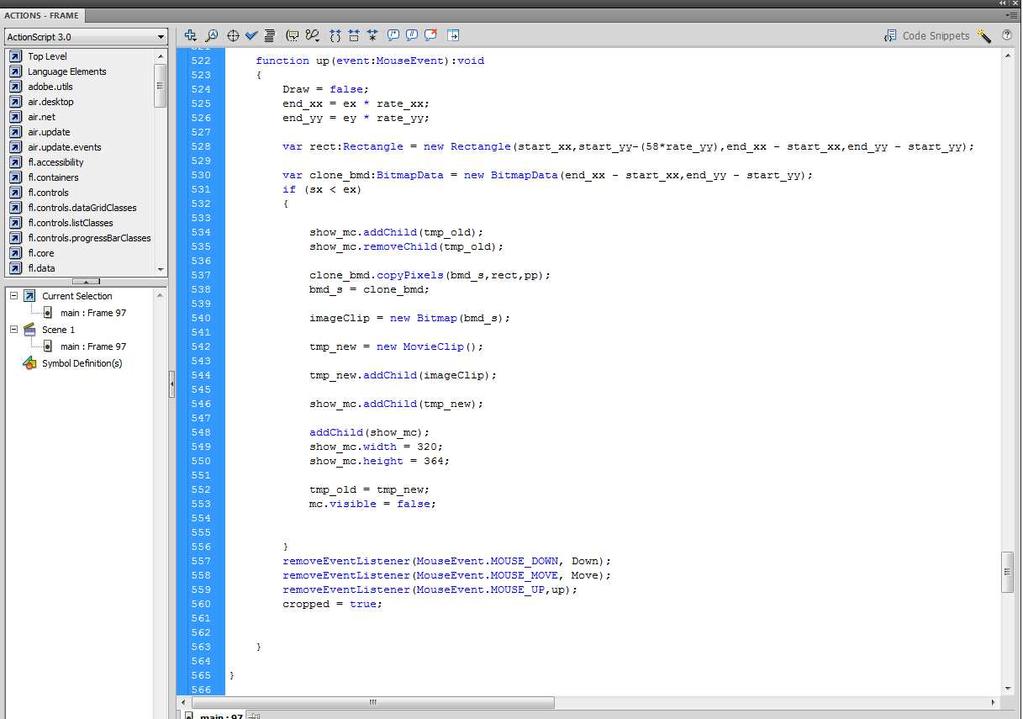
Task: Open the air.update package
Action: tap(48, 132)
